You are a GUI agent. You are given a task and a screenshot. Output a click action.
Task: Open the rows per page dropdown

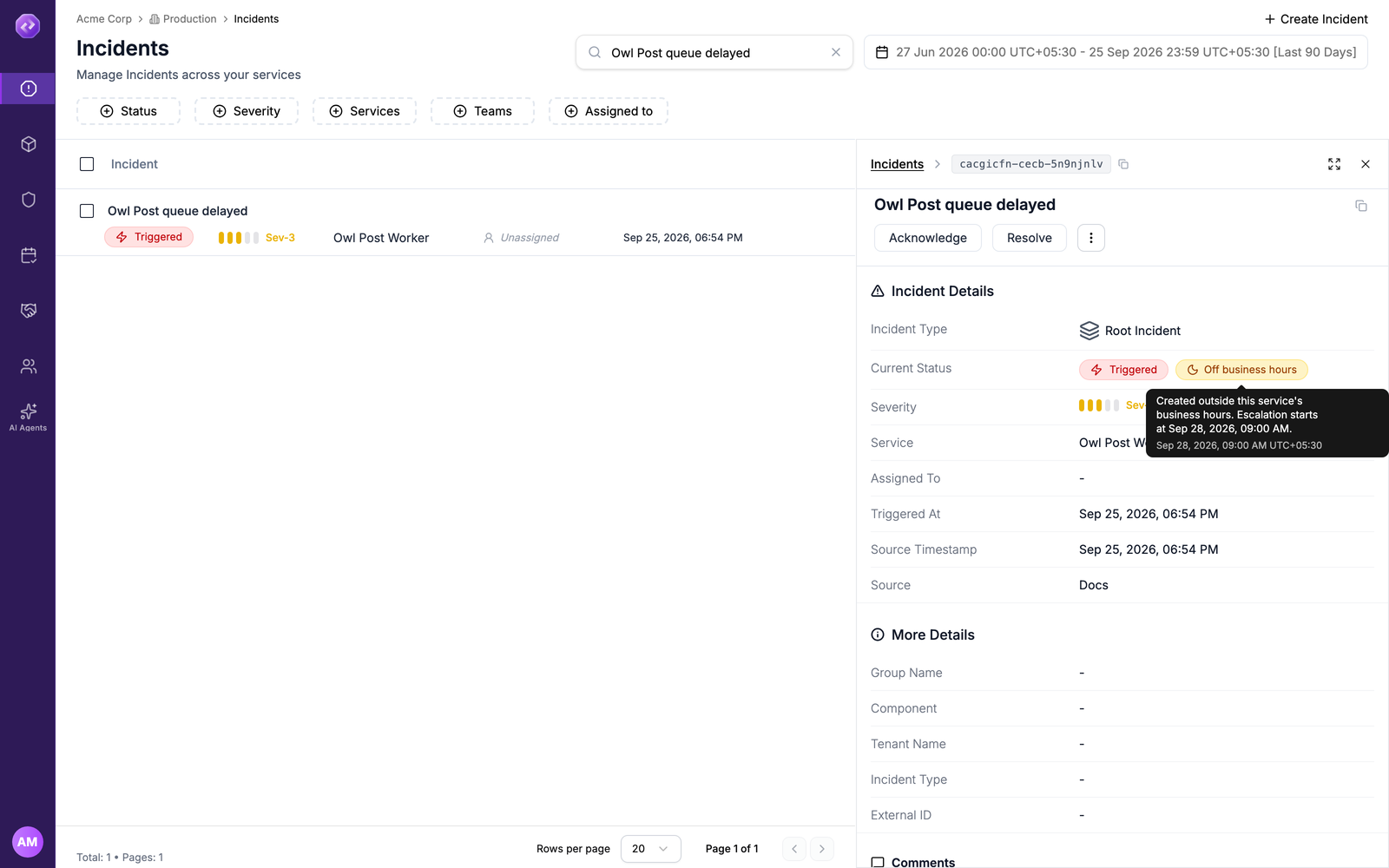[651, 849]
